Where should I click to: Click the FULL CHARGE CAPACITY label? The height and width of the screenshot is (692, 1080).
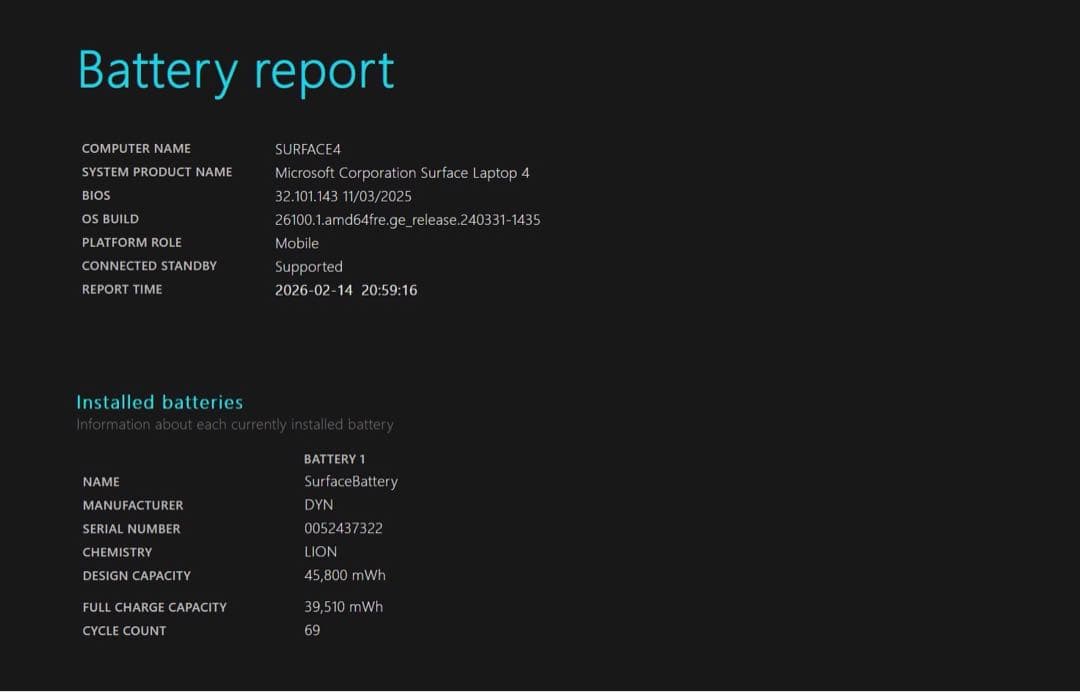click(x=154, y=607)
